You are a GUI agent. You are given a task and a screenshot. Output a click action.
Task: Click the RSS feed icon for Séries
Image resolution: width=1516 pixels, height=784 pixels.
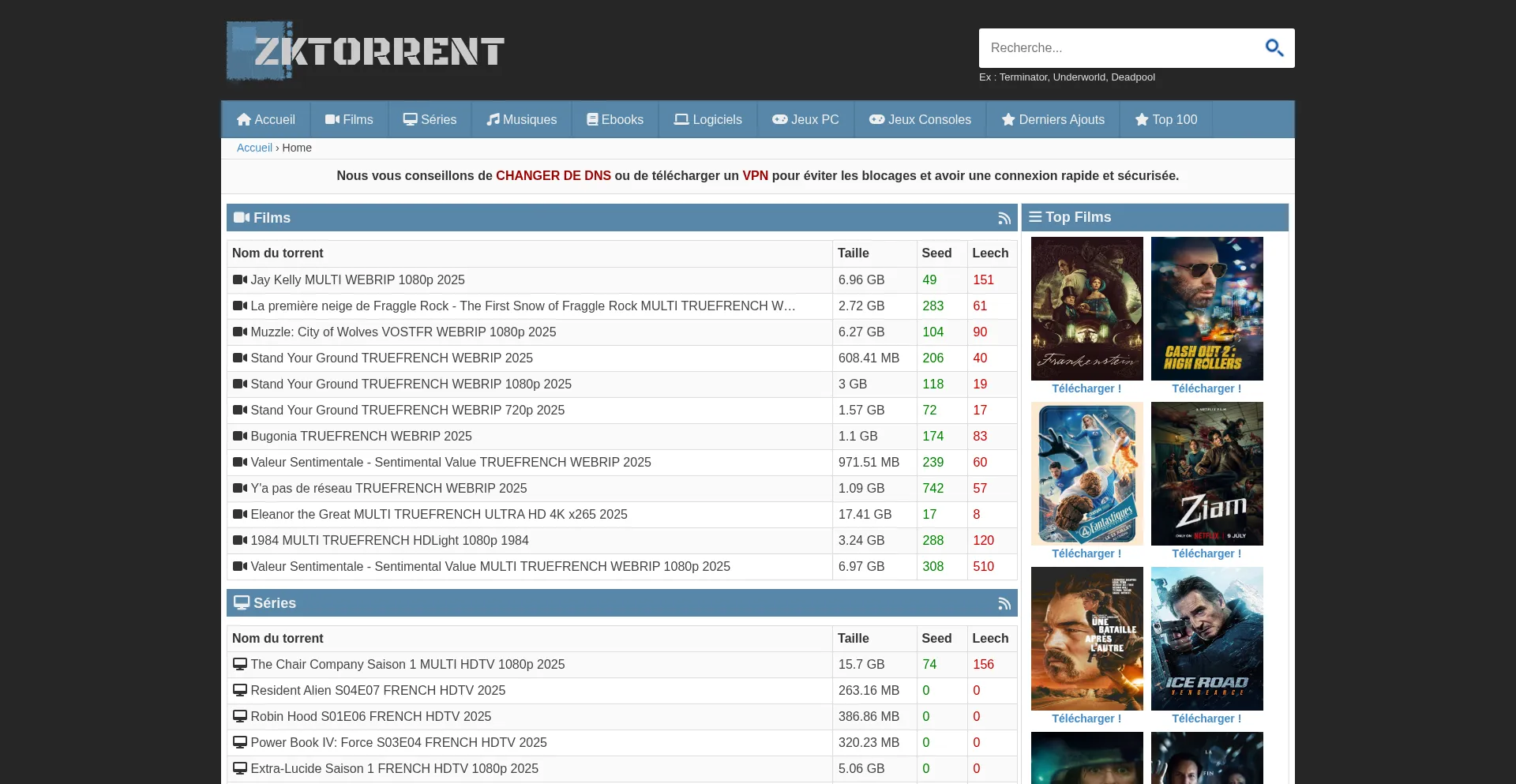point(1004,604)
